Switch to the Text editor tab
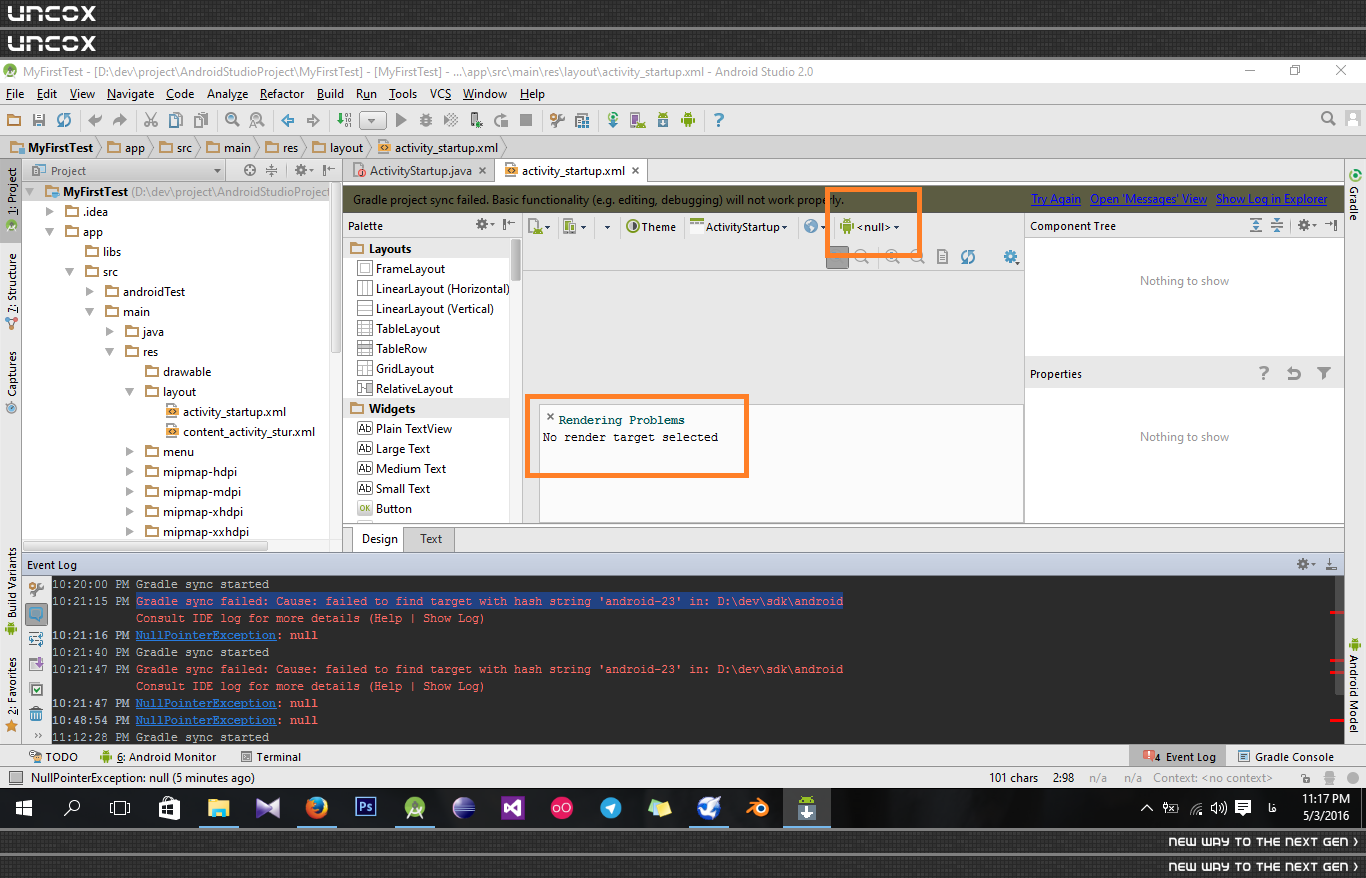1366x878 pixels. click(431, 539)
